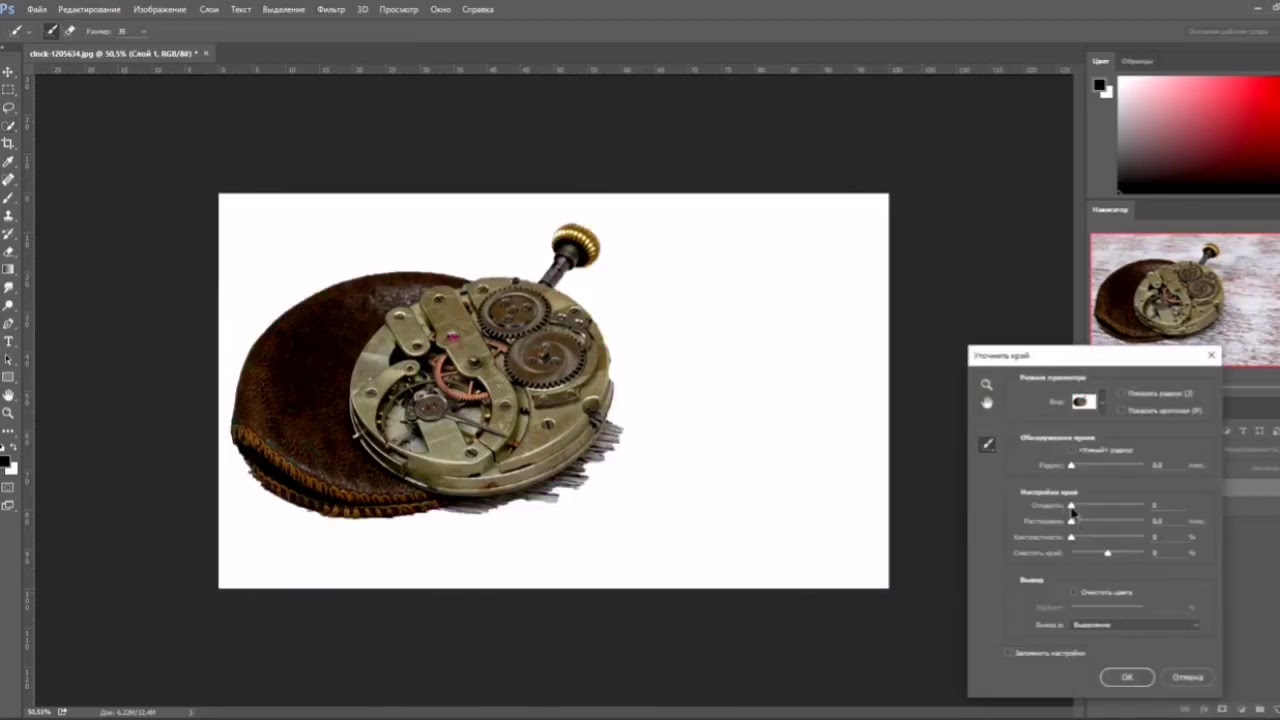Select the Rectangle shape tool

(8, 378)
